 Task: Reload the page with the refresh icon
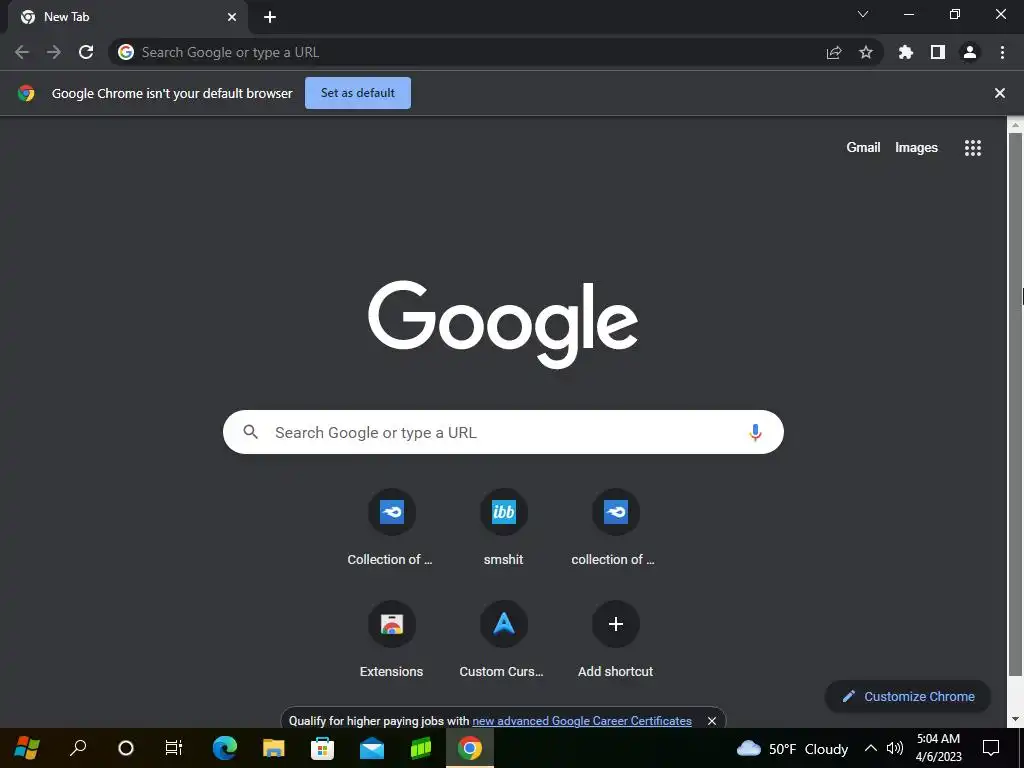86,52
